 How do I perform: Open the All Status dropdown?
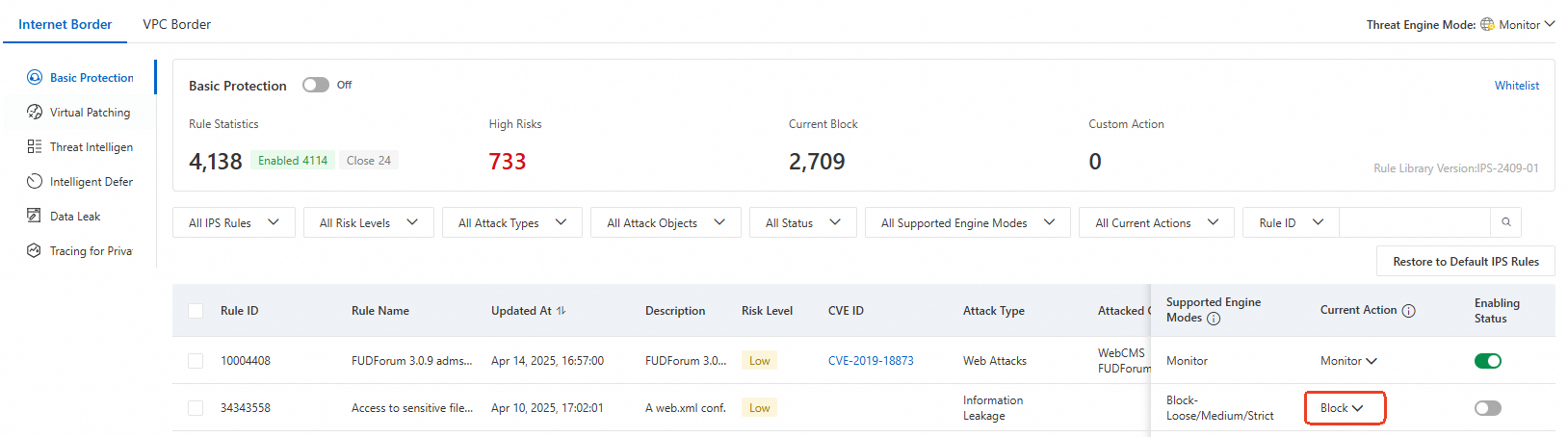pos(803,222)
